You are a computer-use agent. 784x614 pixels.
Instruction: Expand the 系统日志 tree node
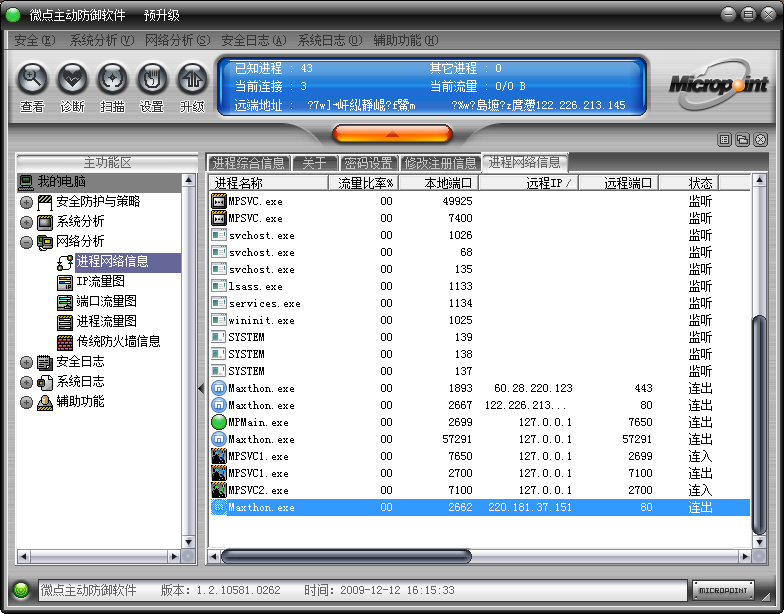pyautogui.click(x=26, y=382)
